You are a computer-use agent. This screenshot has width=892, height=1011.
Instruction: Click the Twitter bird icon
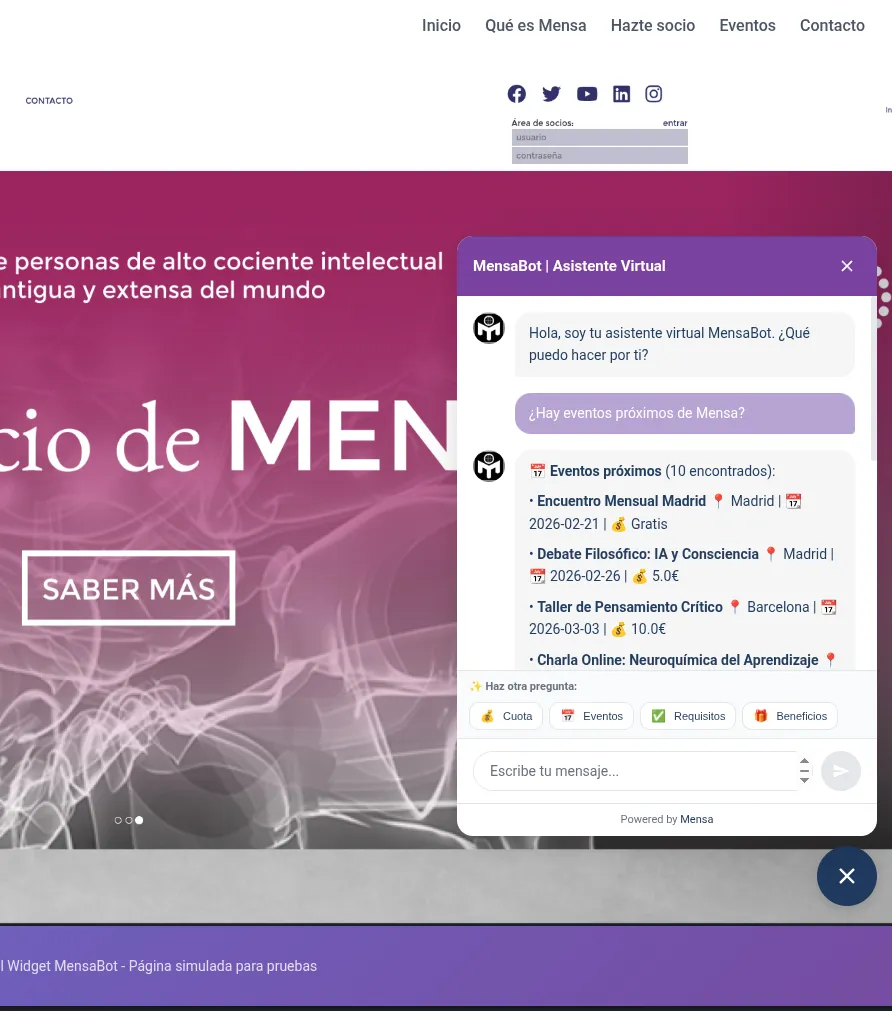coord(551,93)
